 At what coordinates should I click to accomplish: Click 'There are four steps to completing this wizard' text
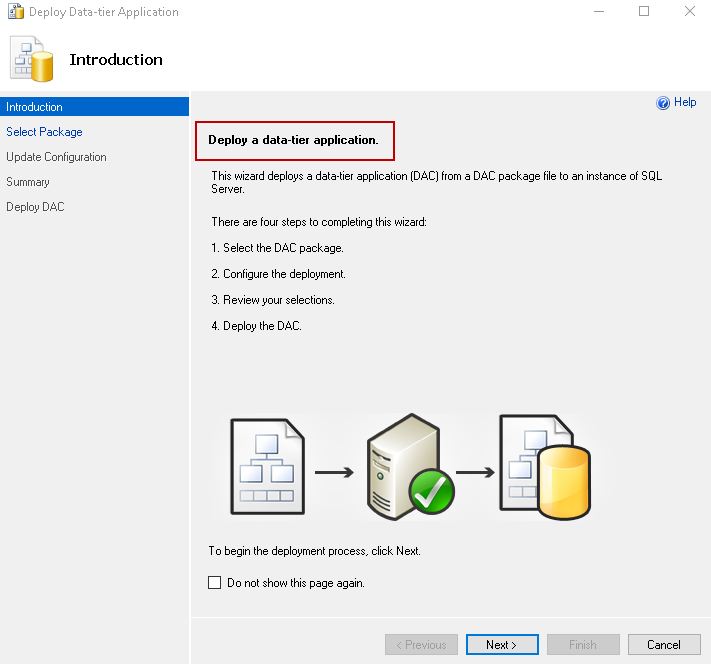[x=319, y=222]
